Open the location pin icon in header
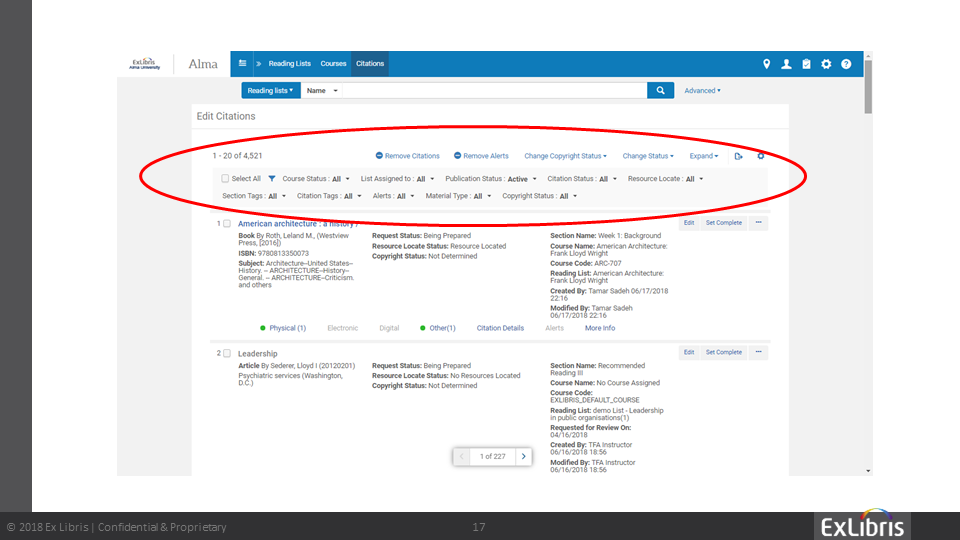Image resolution: width=960 pixels, height=540 pixels. (767, 64)
